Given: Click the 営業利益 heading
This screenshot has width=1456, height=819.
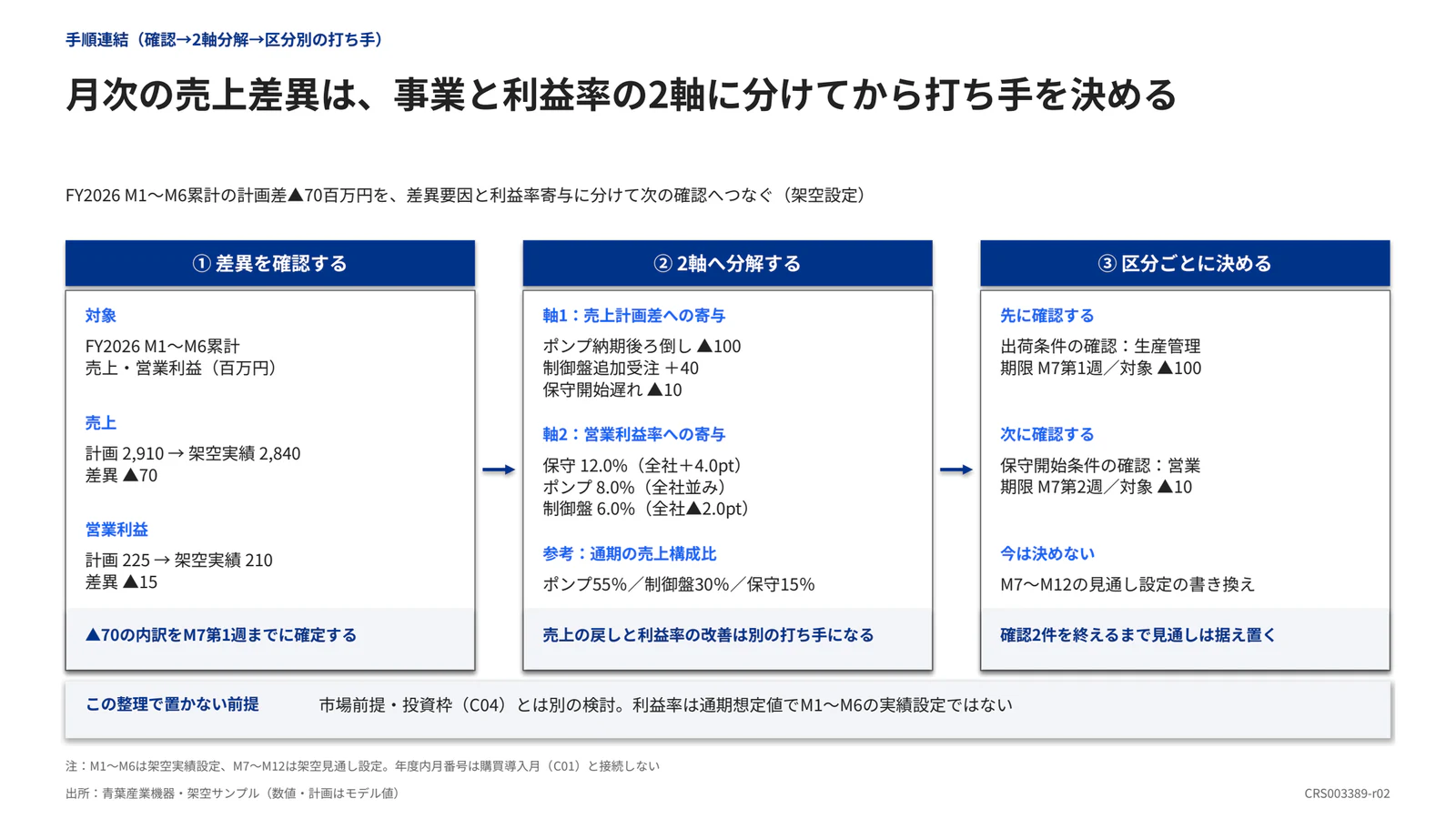Looking at the screenshot, I should (x=116, y=530).
